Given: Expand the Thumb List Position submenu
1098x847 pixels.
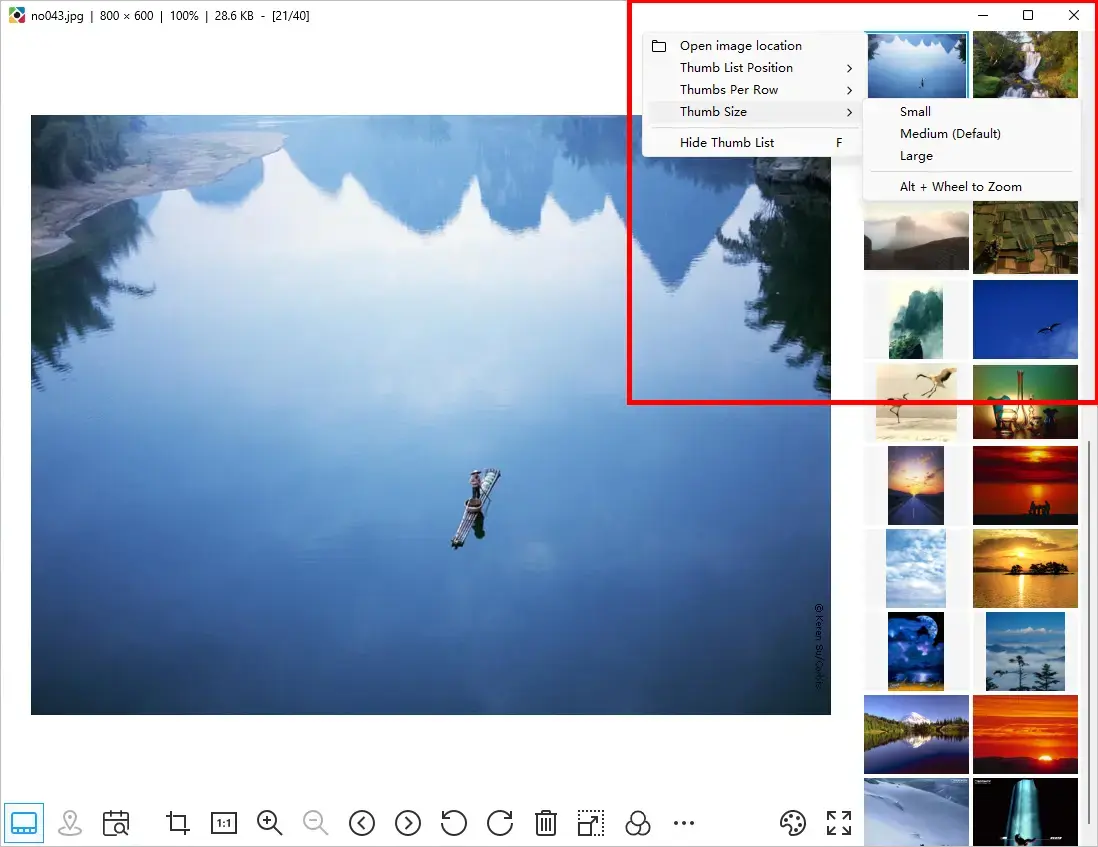Looking at the screenshot, I should pyautogui.click(x=735, y=67).
